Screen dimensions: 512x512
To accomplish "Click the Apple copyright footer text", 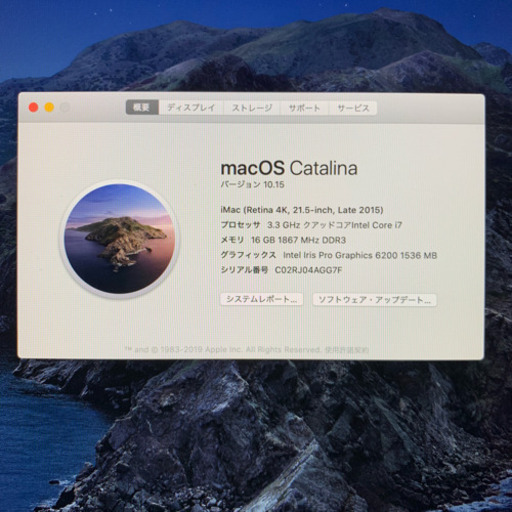I will tap(222, 350).
